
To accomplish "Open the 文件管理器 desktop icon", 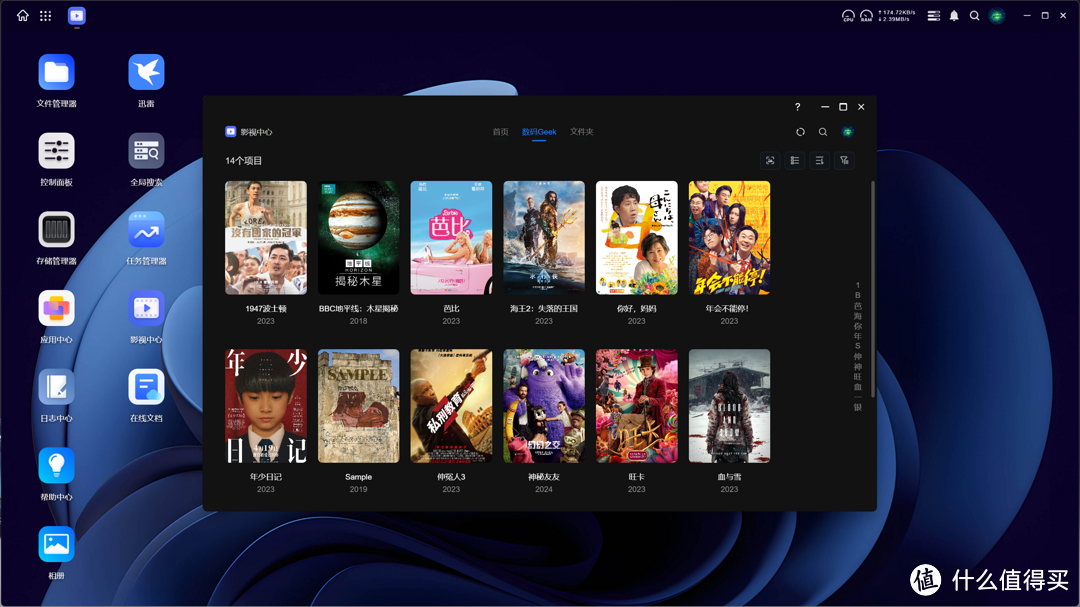I will 56,72.
